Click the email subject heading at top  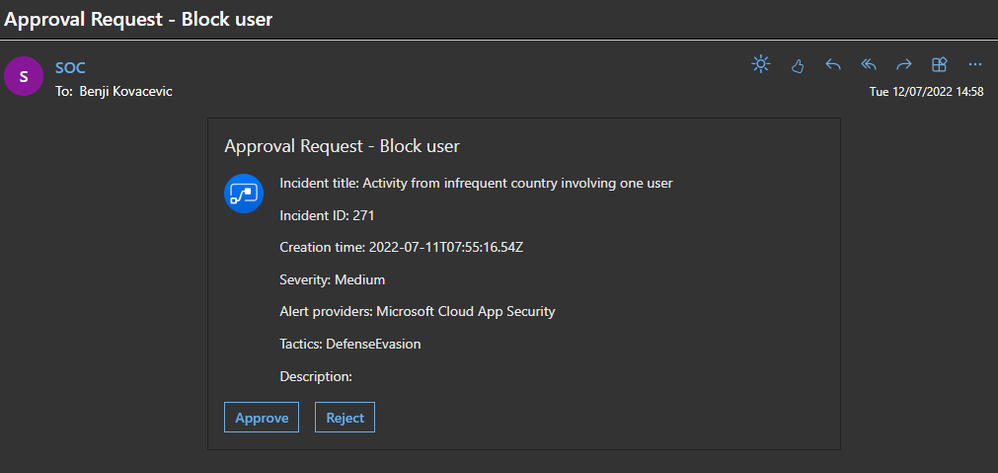click(139, 19)
